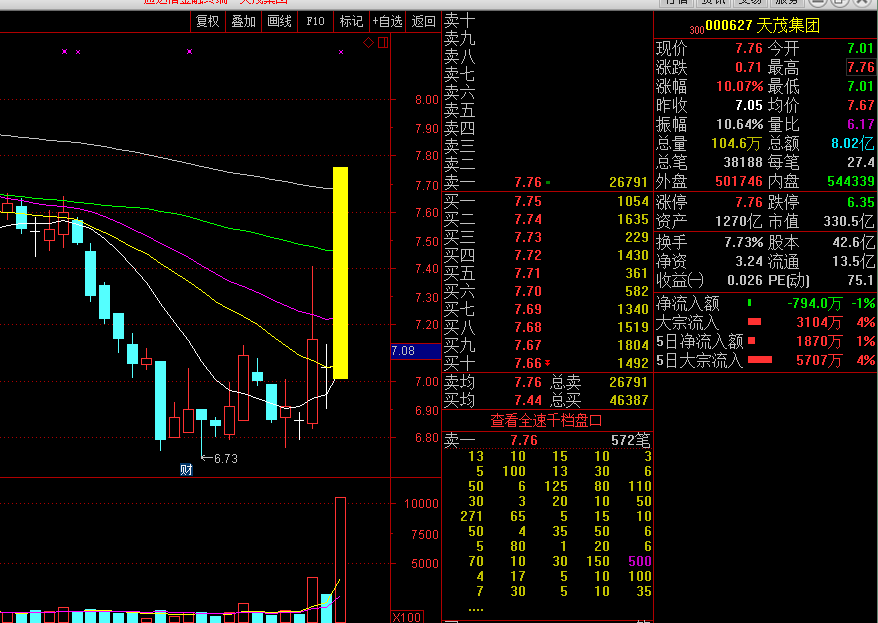Open 画线 drawing tools
Image resolution: width=878 pixels, height=623 pixels.
click(279, 21)
